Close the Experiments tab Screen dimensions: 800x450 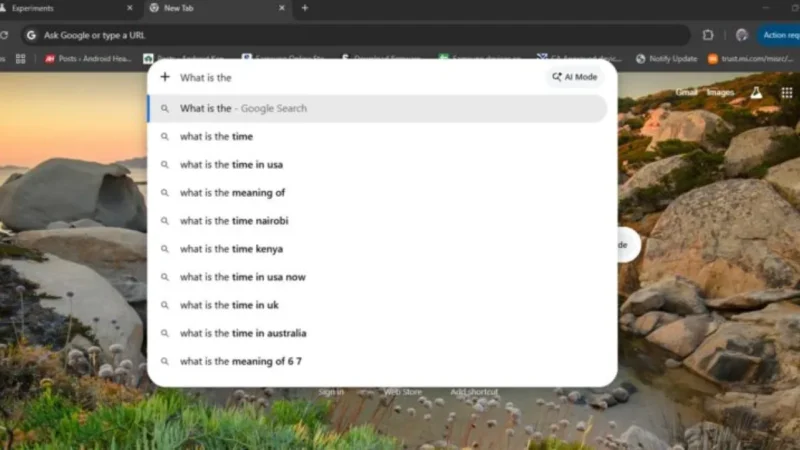(130, 8)
